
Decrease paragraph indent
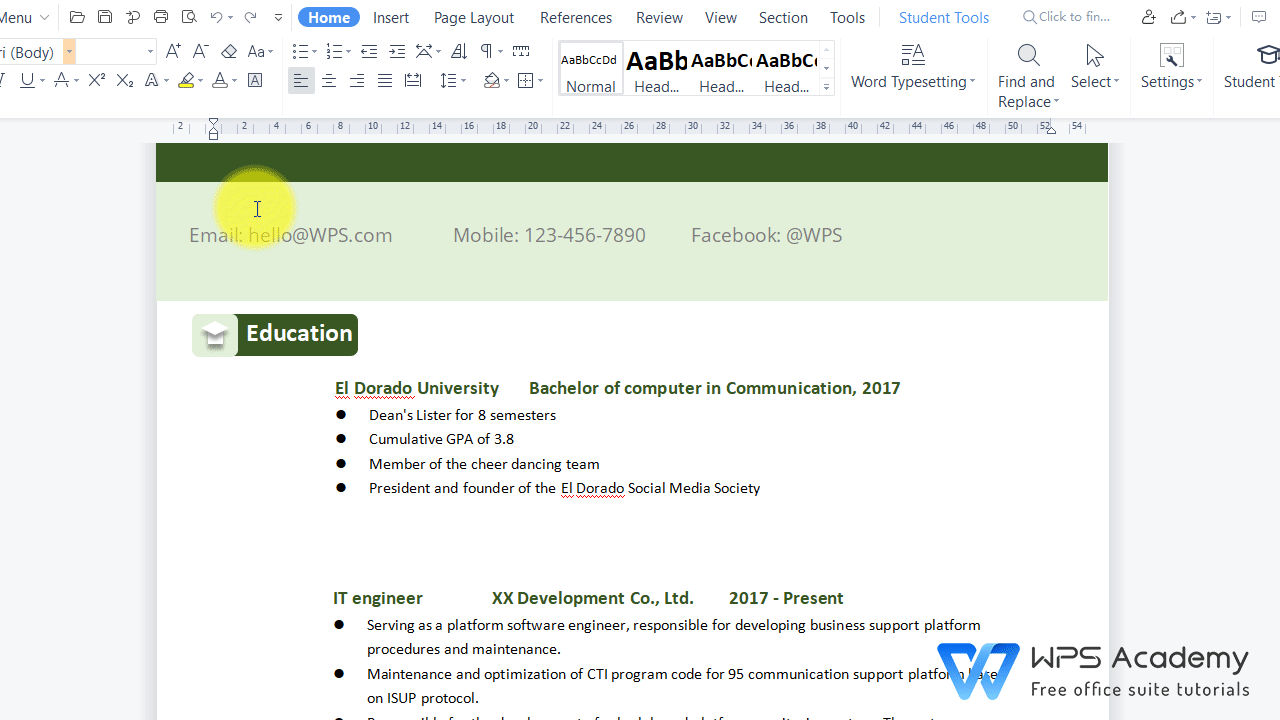(x=369, y=51)
